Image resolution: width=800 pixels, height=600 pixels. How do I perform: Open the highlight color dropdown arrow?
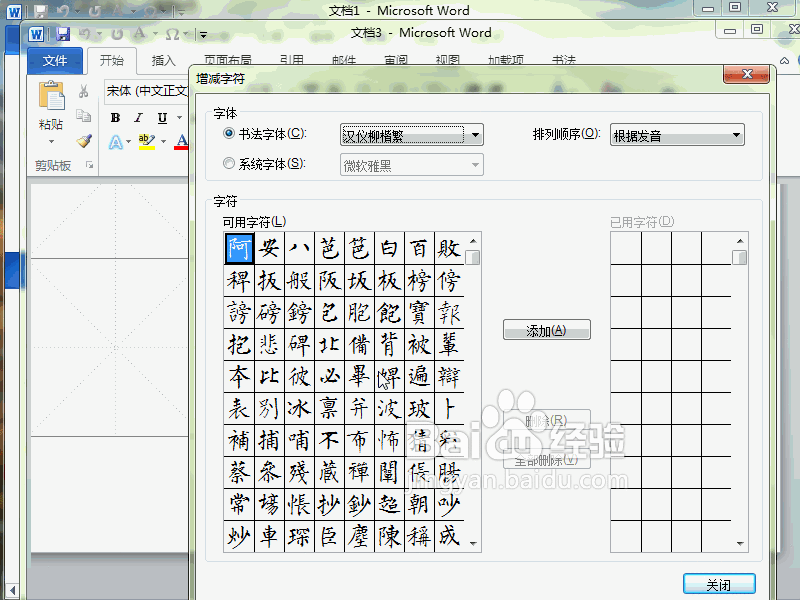pyautogui.click(x=163, y=141)
